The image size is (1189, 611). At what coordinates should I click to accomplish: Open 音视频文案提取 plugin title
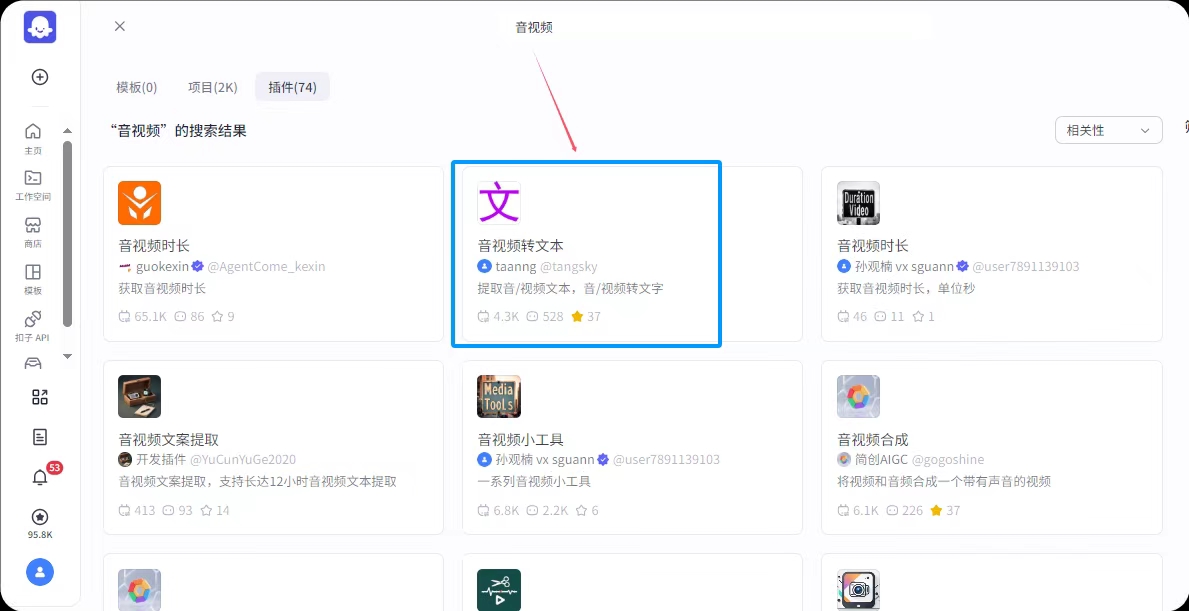click(x=168, y=440)
